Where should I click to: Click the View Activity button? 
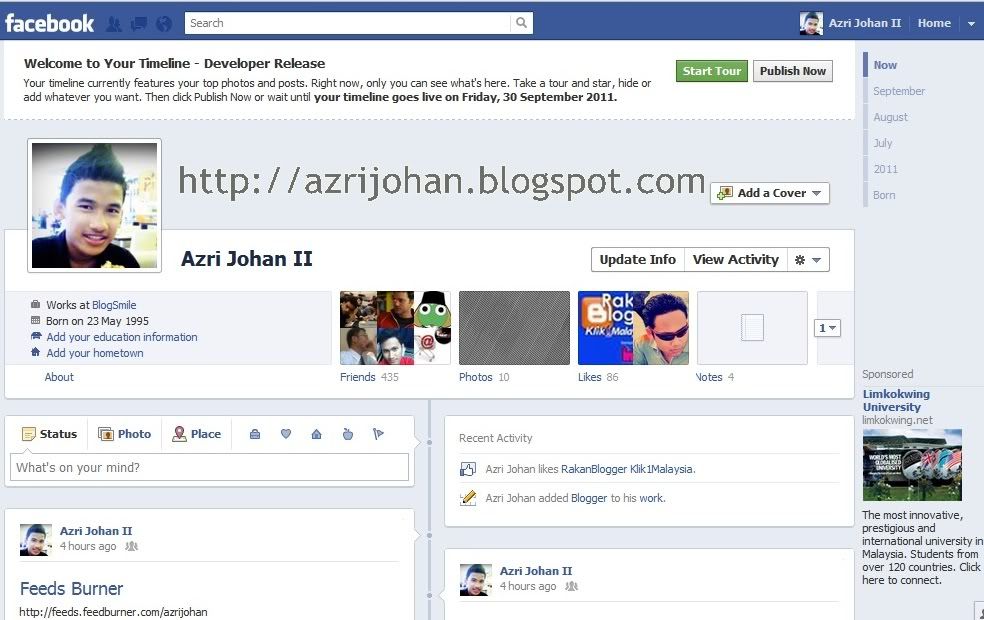point(735,260)
